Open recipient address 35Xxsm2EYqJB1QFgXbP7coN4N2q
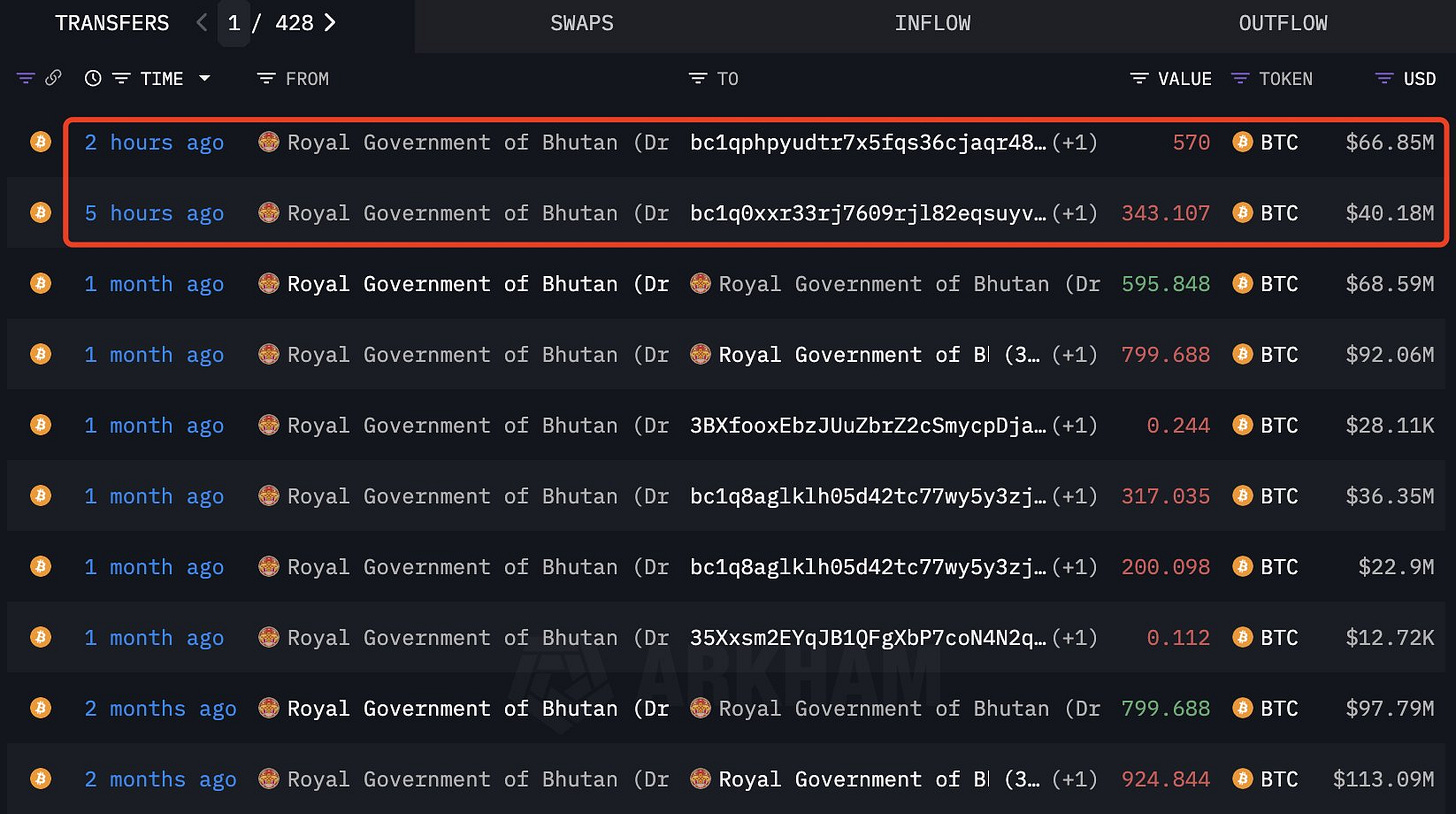This screenshot has height=814, width=1456. [x=869, y=637]
